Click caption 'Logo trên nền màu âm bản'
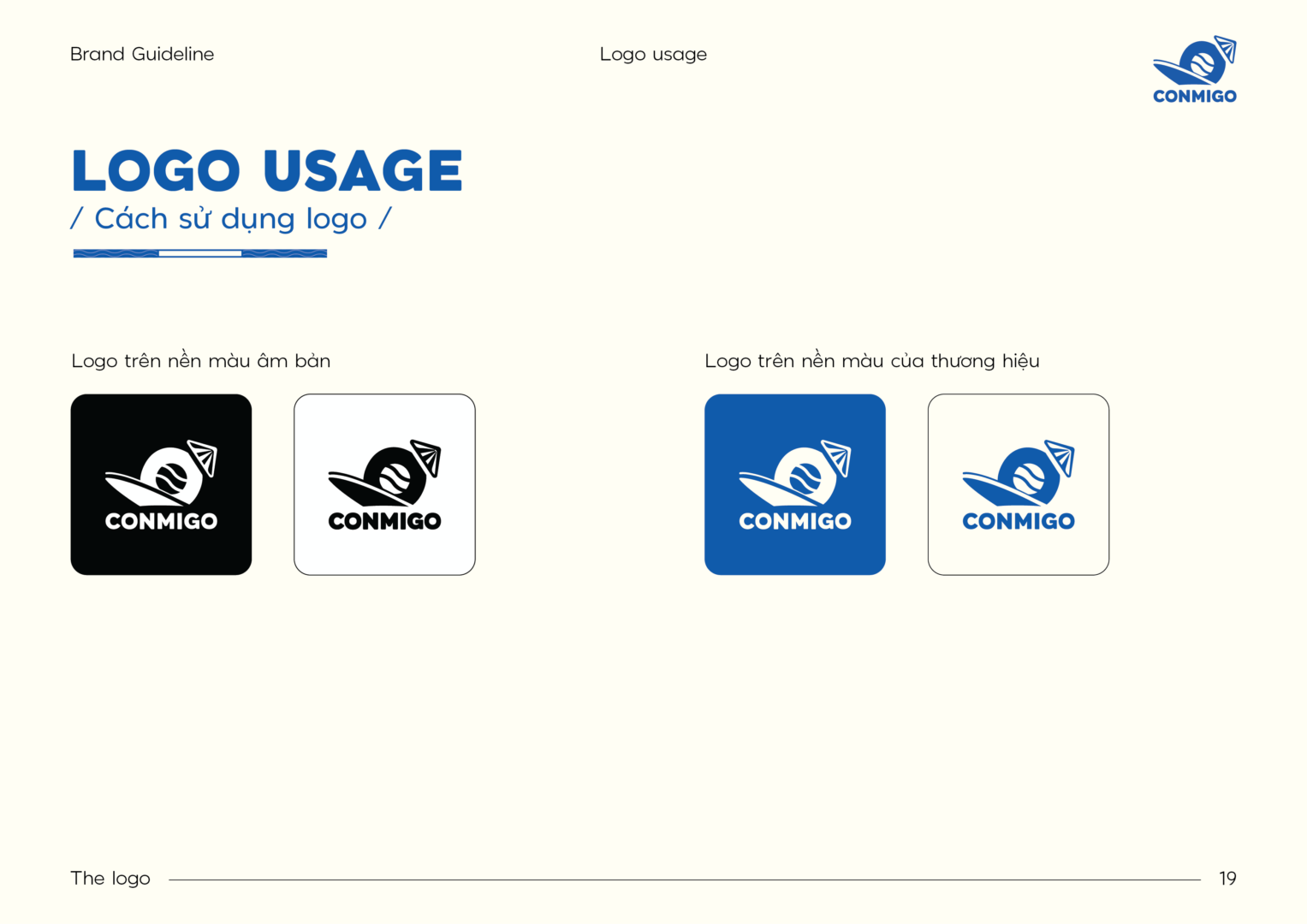Viewport: 1307px width, 924px height. (201, 360)
